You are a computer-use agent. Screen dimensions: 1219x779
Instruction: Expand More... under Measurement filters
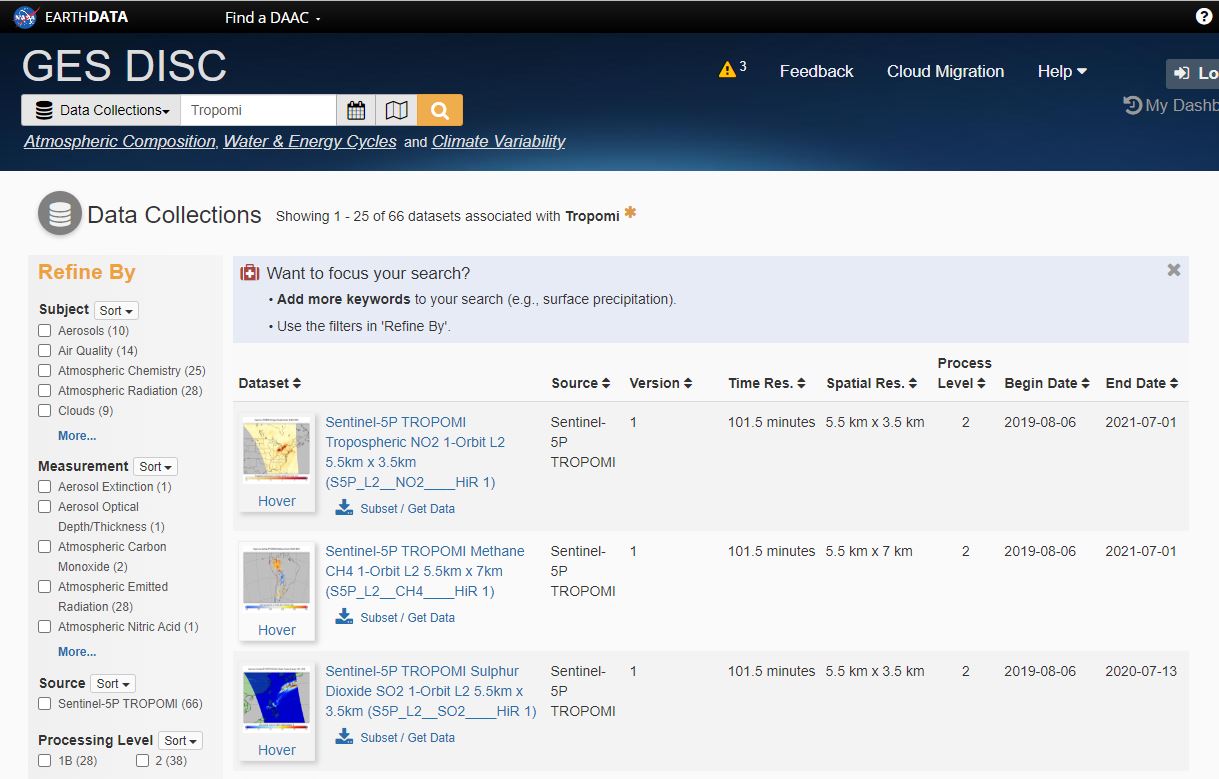[77, 651]
